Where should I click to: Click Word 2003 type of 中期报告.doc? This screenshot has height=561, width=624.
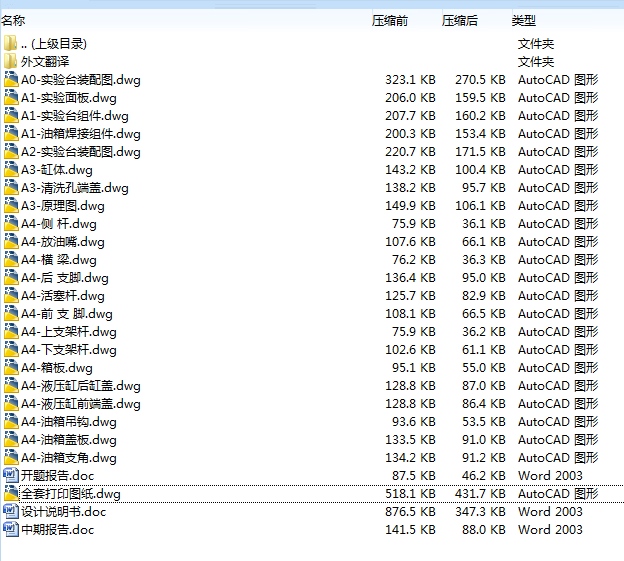(x=550, y=530)
